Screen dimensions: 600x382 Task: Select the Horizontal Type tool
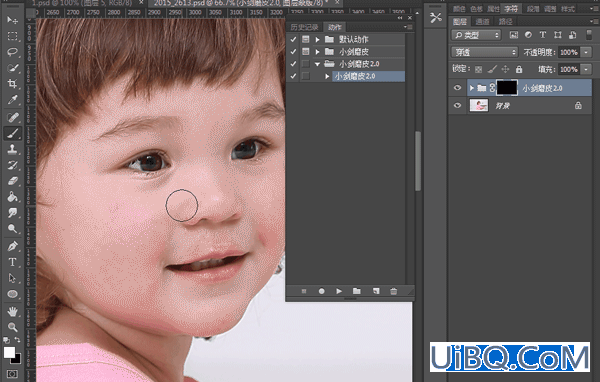pos(12,262)
